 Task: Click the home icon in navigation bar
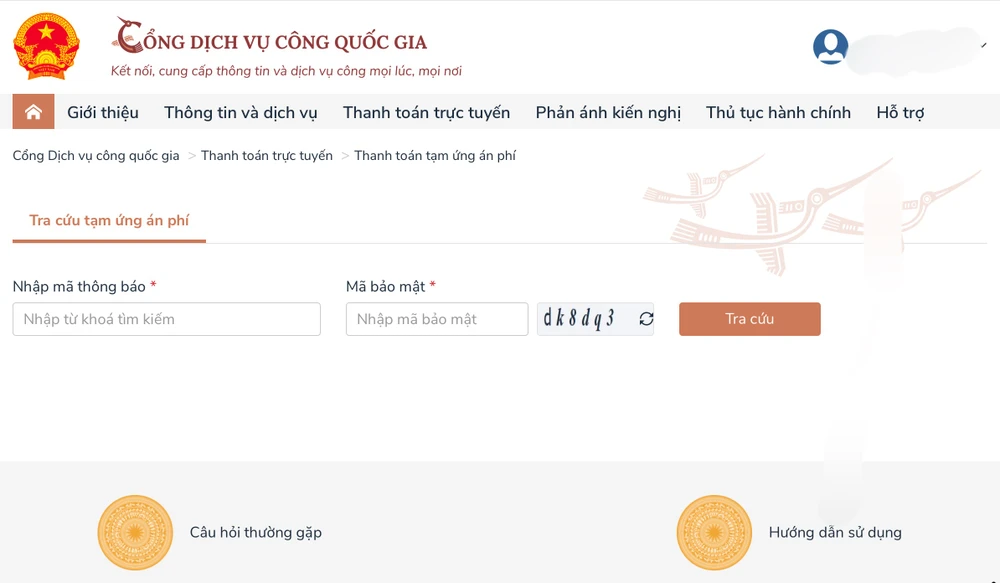tap(33, 112)
